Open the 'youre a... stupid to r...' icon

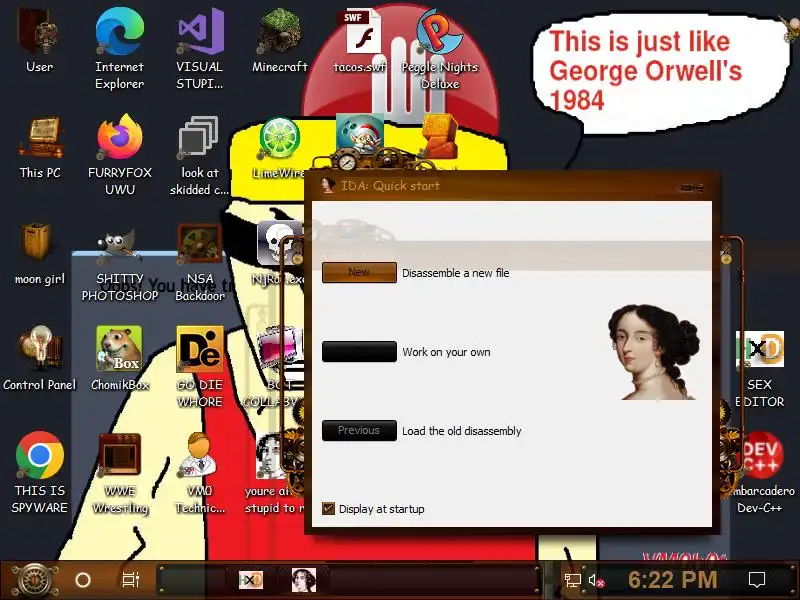(x=274, y=472)
